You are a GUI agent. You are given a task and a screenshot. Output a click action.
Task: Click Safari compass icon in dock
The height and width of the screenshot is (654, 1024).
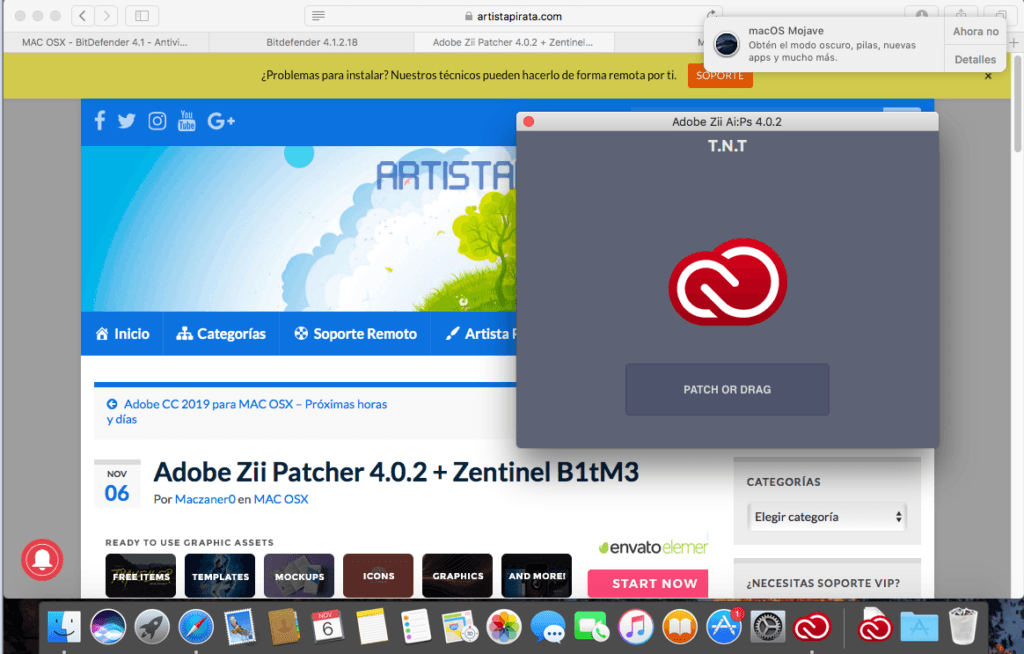click(x=196, y=627)
